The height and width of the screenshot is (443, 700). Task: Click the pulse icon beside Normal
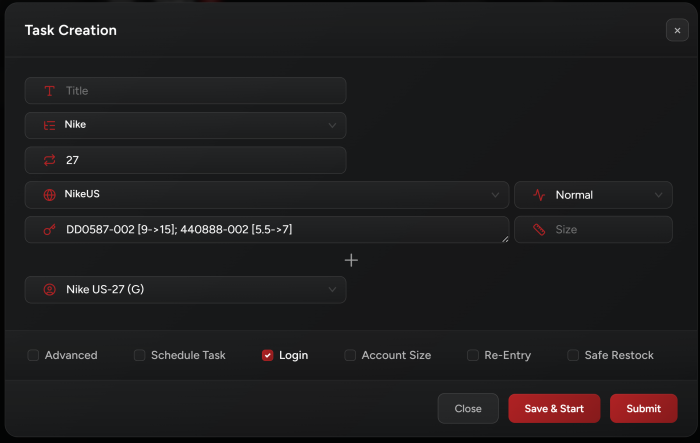click(x=538, y=195)
